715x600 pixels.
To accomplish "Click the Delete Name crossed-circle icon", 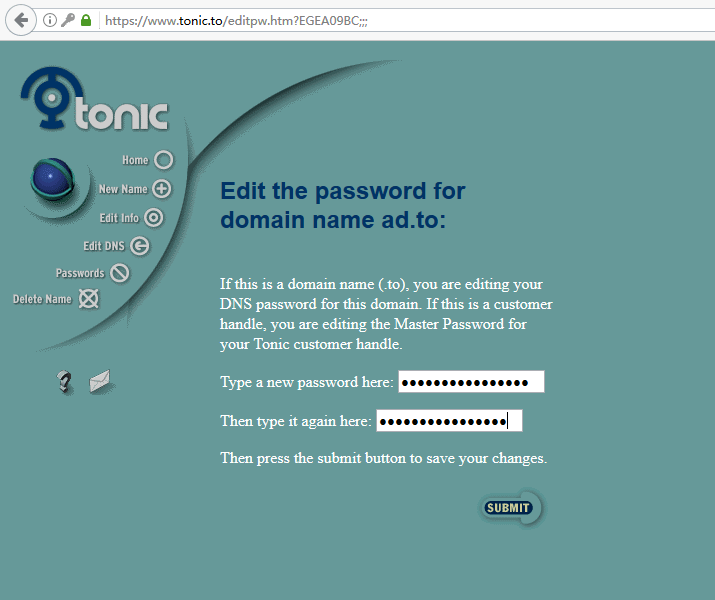I will pyautogui.click(x=88, y=299).
